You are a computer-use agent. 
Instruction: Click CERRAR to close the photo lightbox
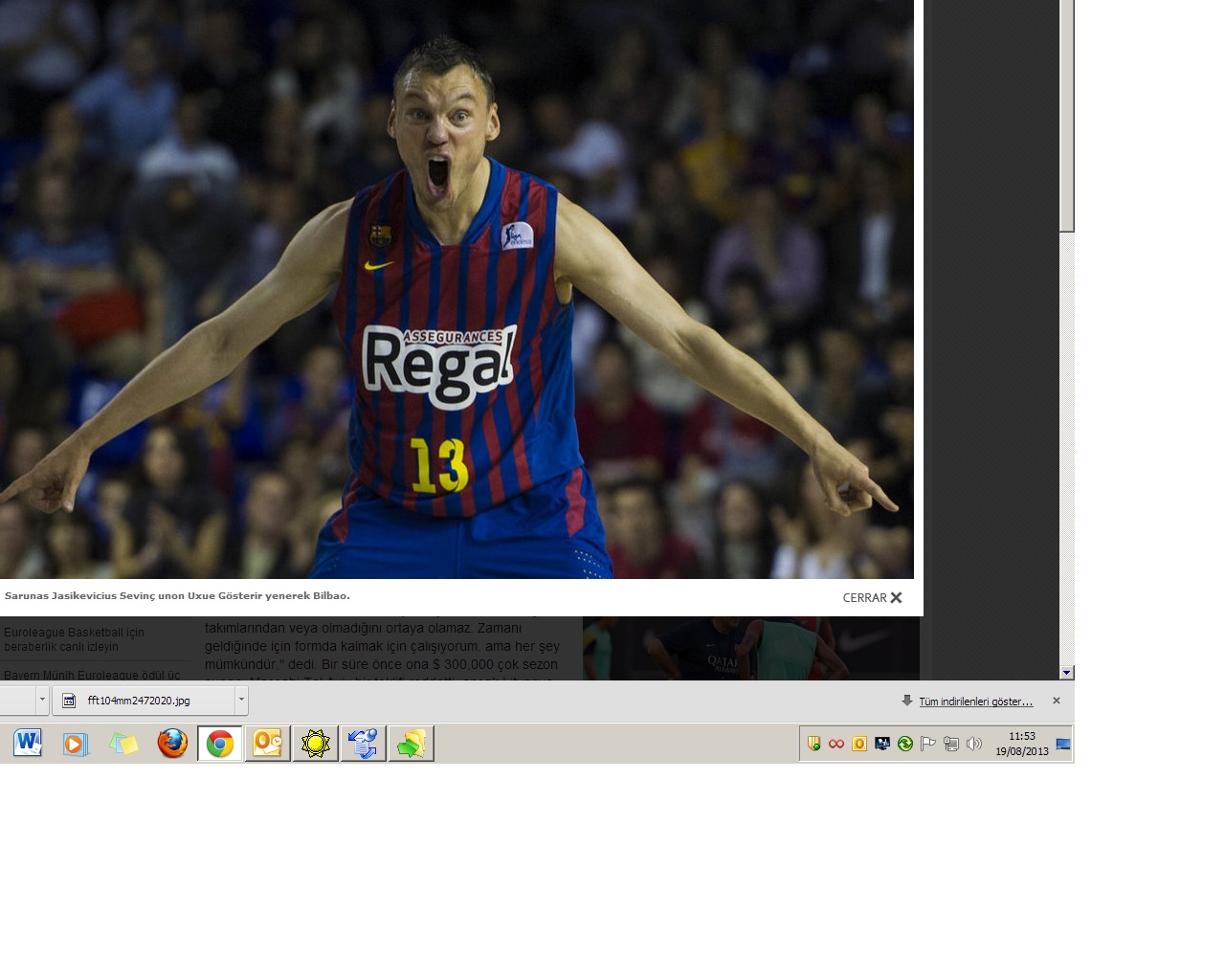[x=872, y=597]
